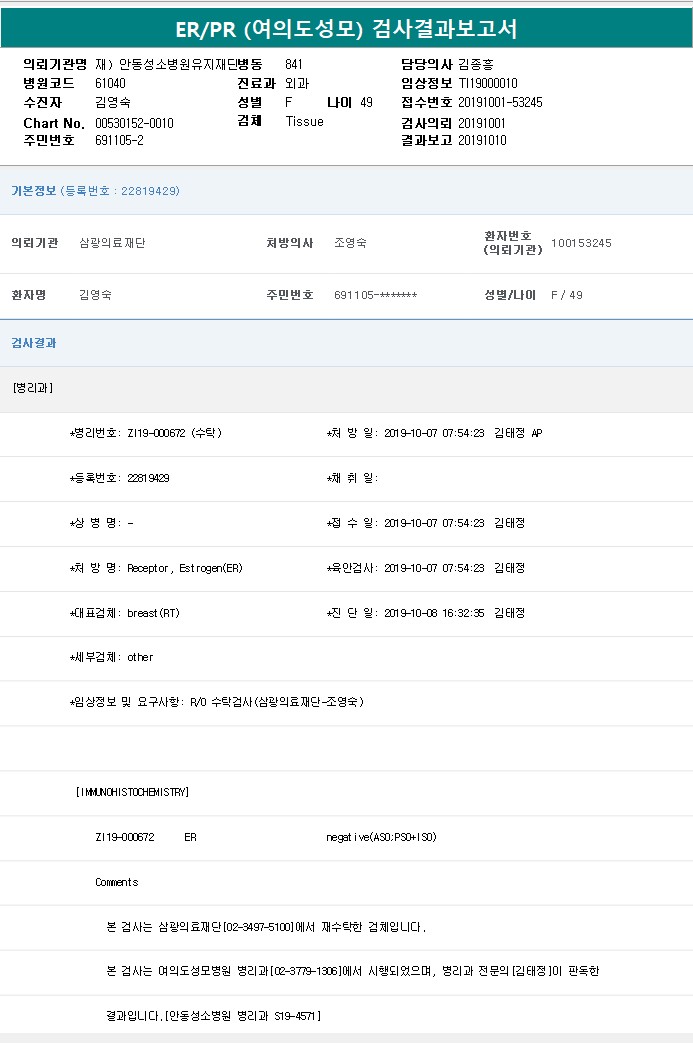
Task: Select the 'ER' test name cell
Action: (190, 837)
